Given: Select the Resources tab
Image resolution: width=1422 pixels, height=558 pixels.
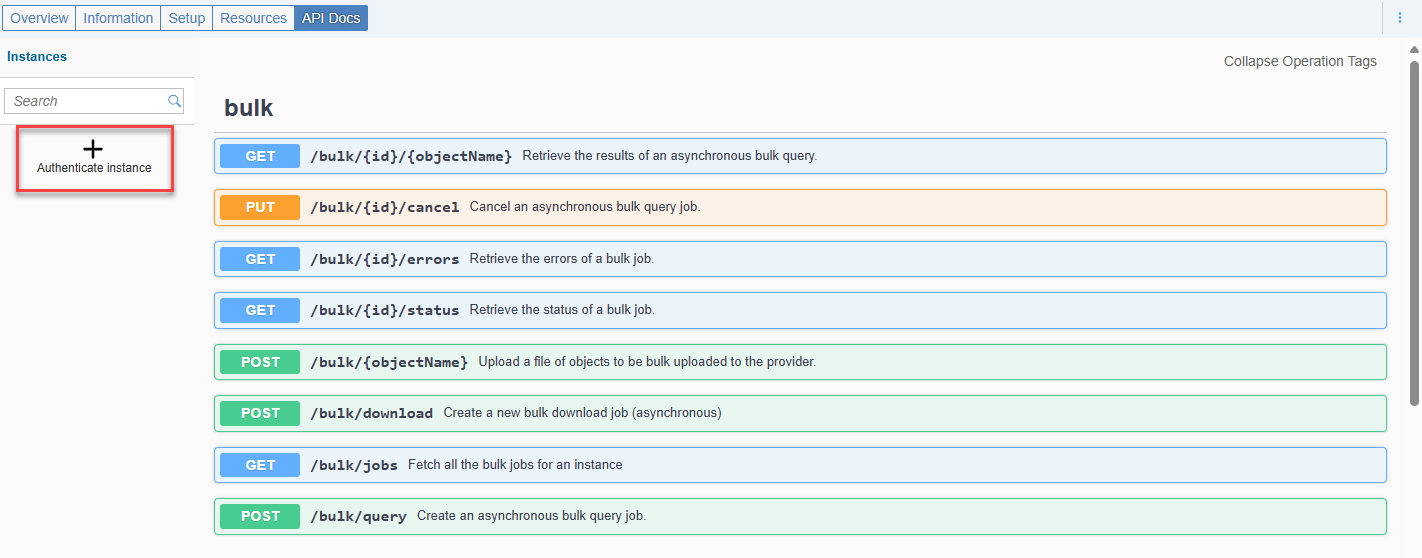Looking at the screenshot, I should [x=253, y=18].
